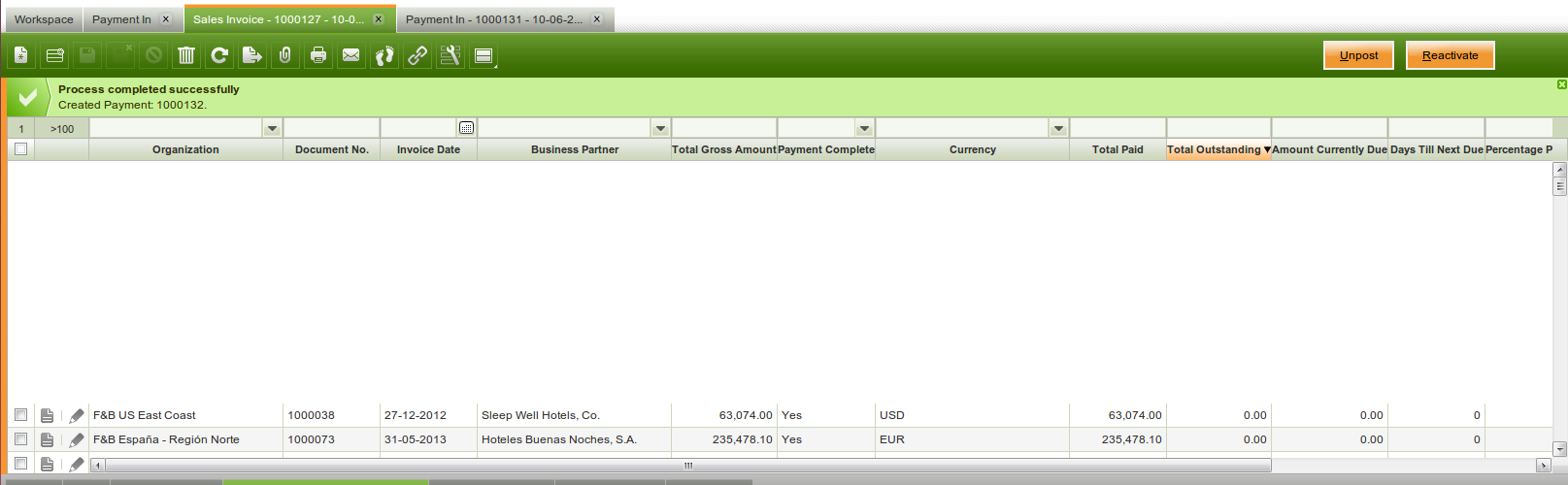1568x485 pixels.
Task: Close the Payment In 1000131 tab
Action: [597, 19]
